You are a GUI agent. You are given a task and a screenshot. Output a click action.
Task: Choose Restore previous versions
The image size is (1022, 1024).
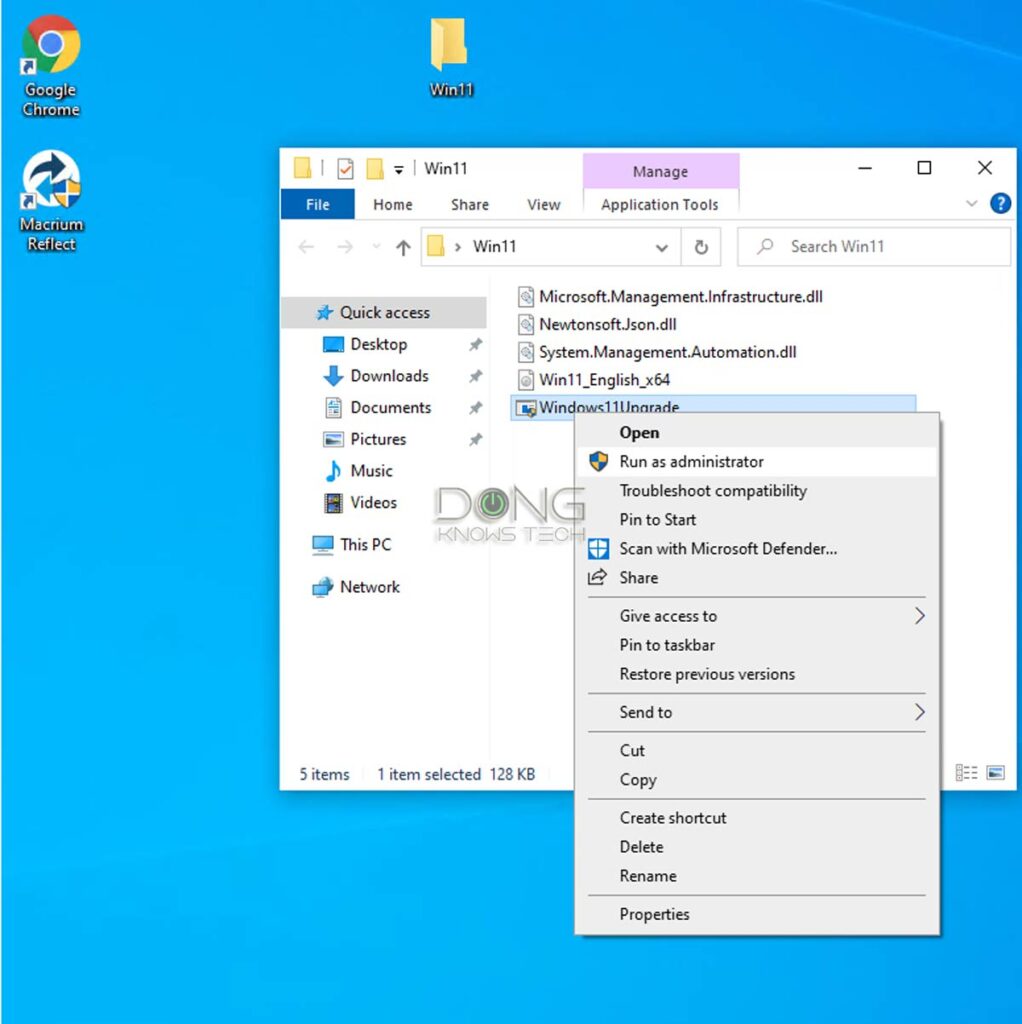(757, 674)
